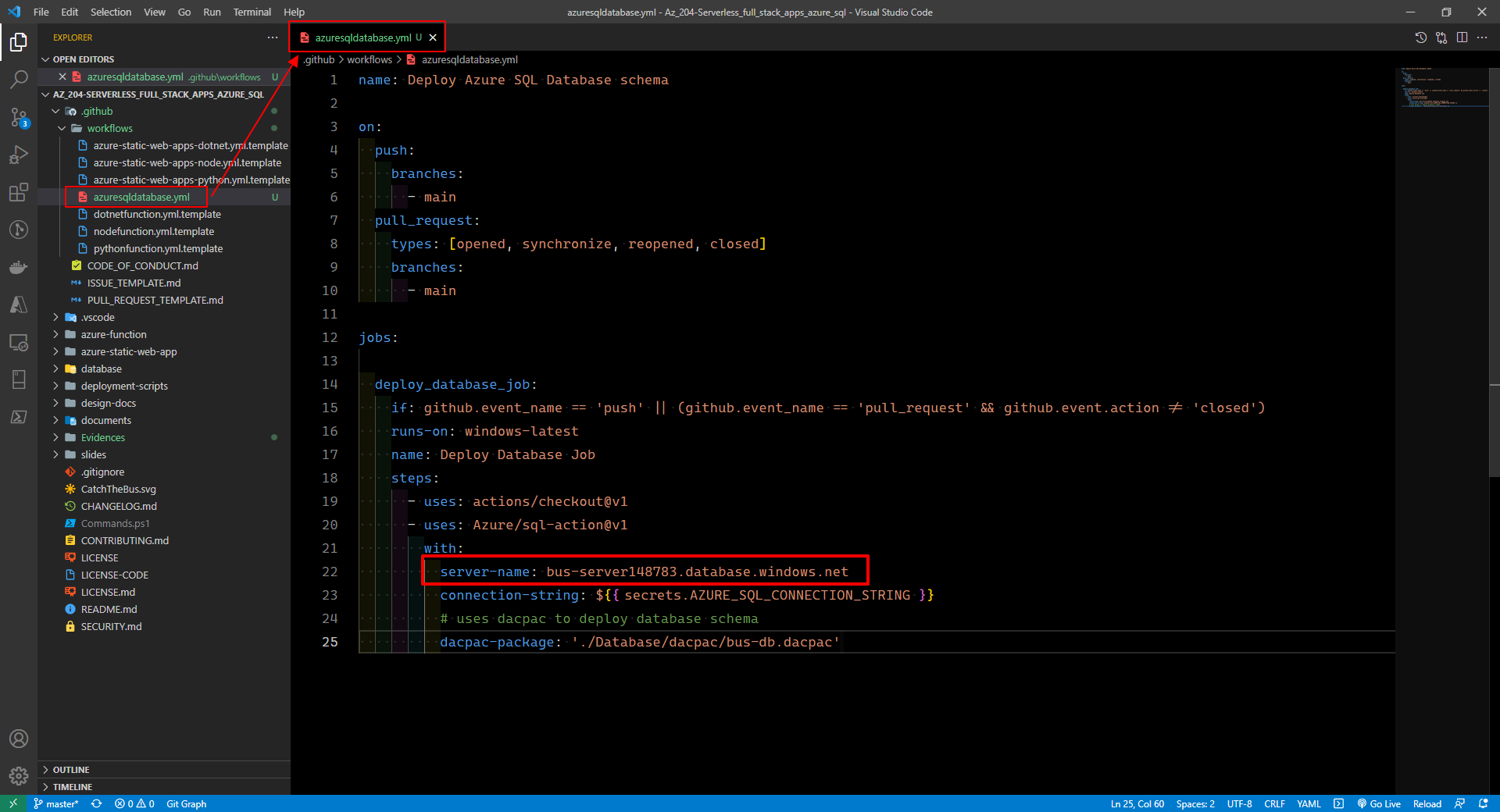Change indentation setting Spaces: 2
Screen dimensions: 1500x812
[1195, 803]
